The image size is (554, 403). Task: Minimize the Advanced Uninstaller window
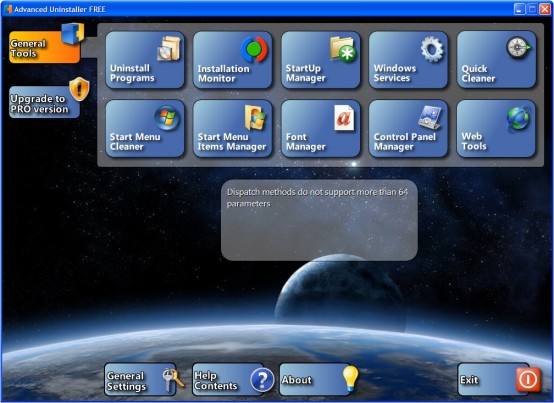click(519, 9)
